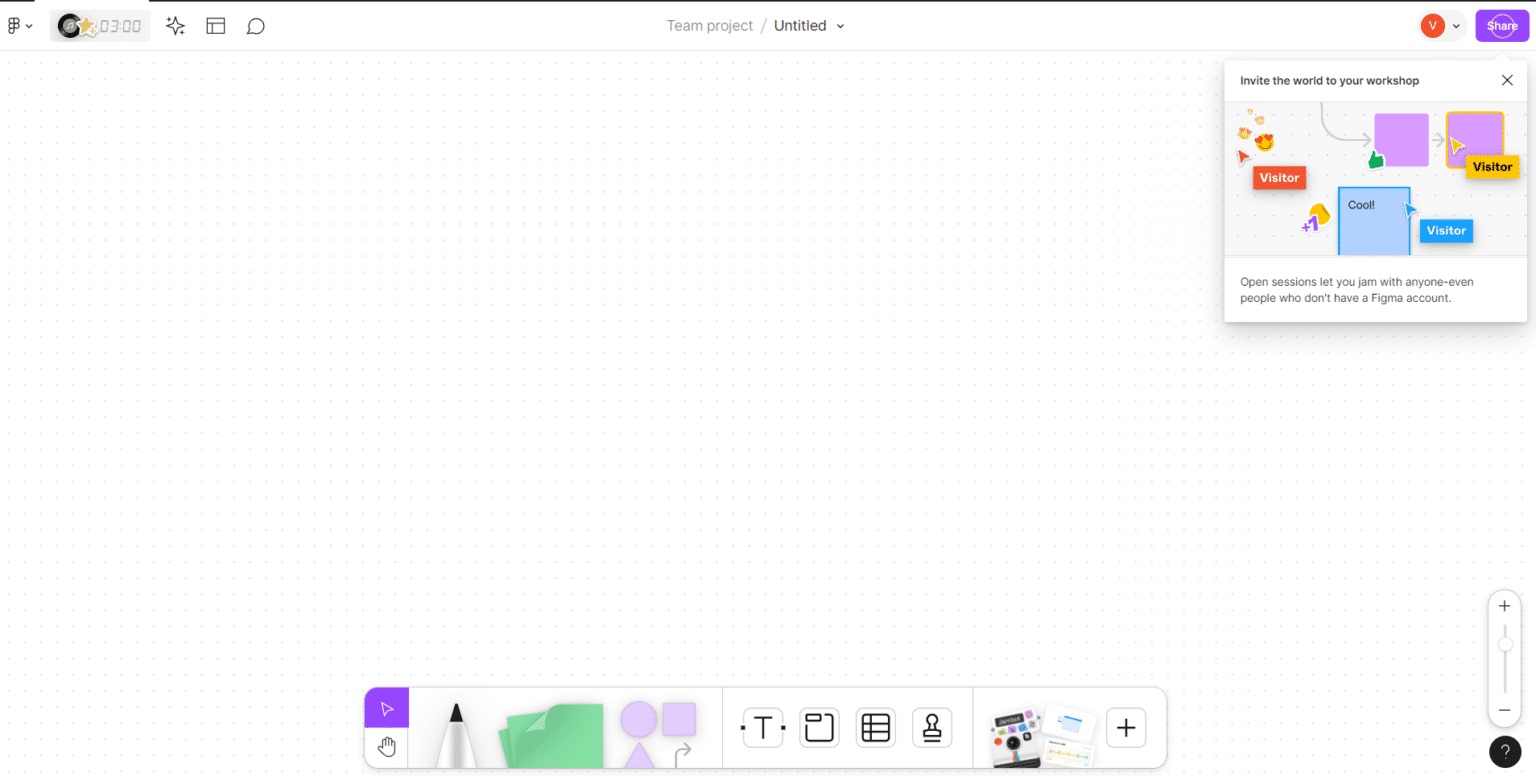This screenshot has width=1536, height=776.
Task: Click the zoom slider handle
Action: pos(1505,645)
